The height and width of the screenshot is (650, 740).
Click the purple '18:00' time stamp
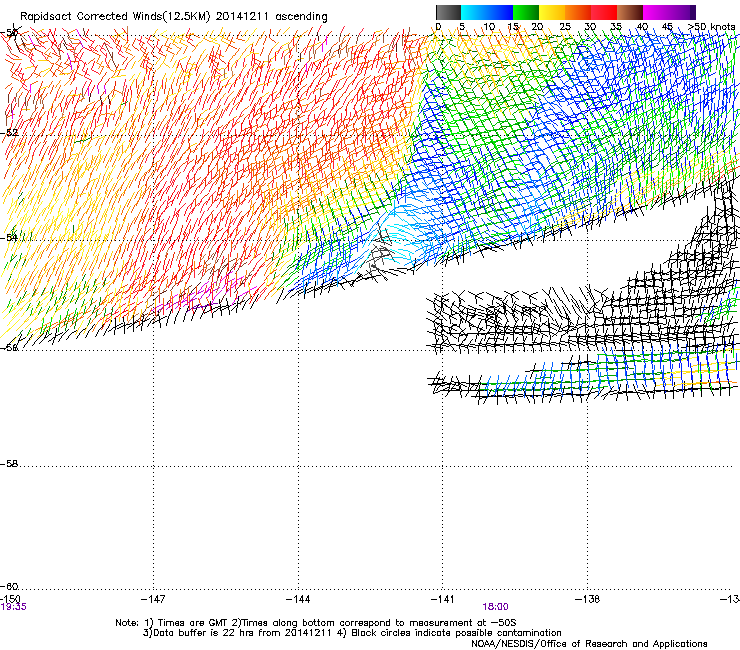pos(495,607)
